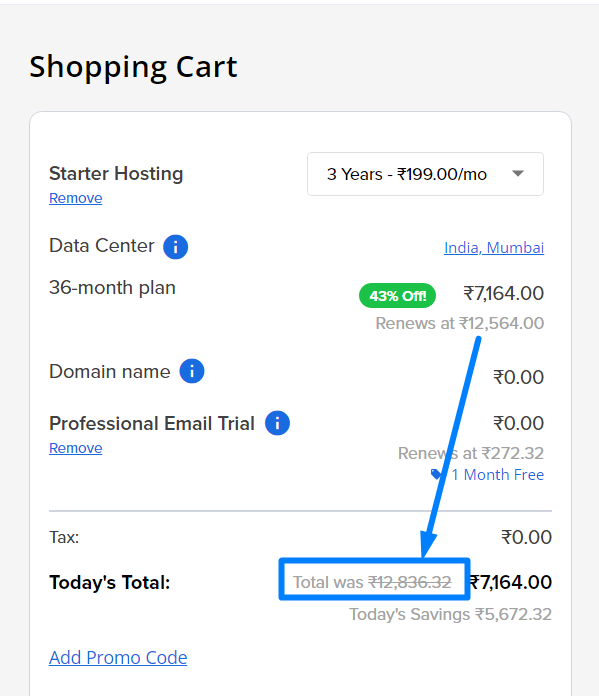Screen dimensions: 599x696
Task: Select the 43% Off! badge
Action: pyautogui.click(x=397, y=296)
